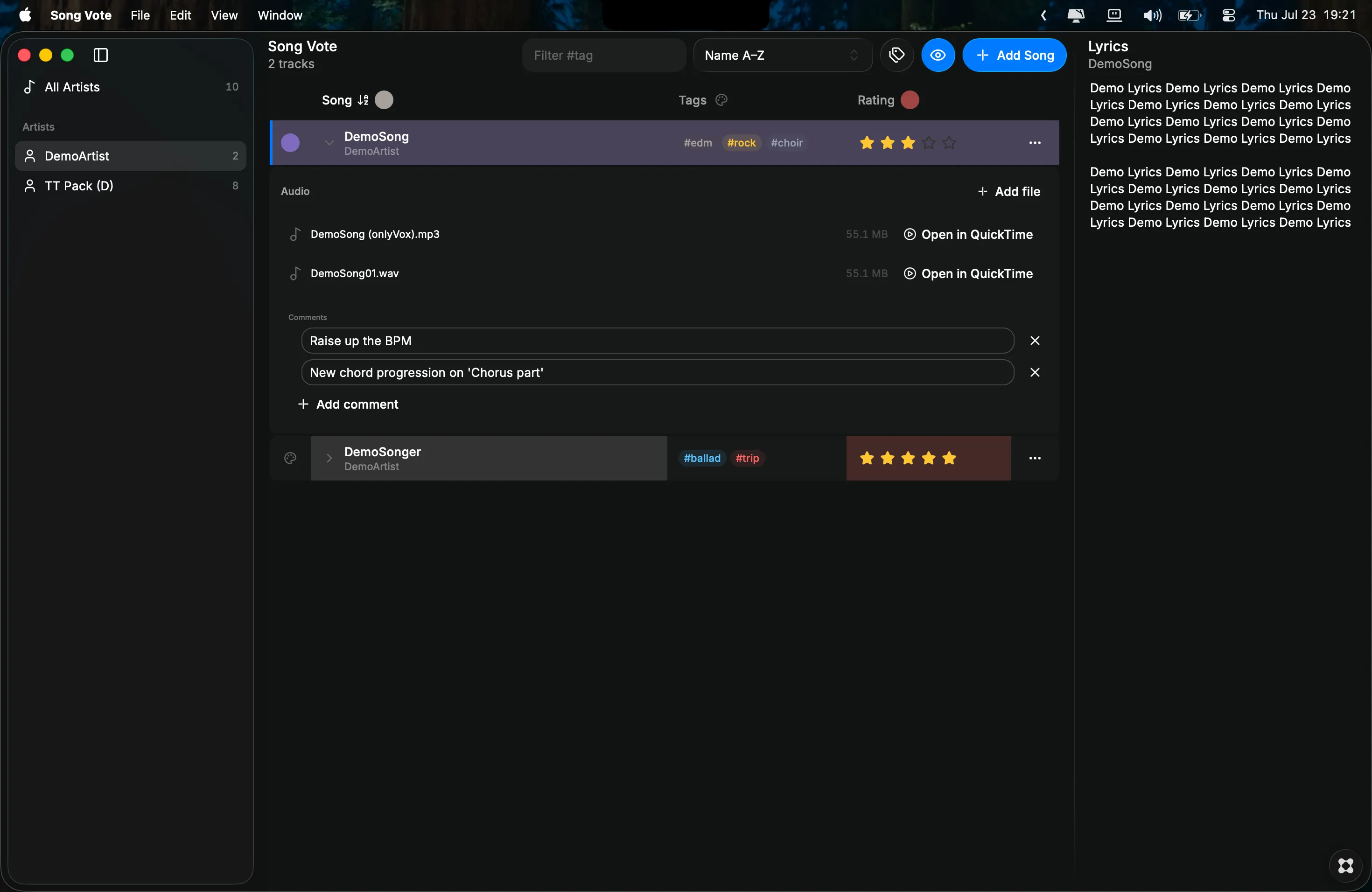Click the music note icon beside All Artists
This screenshot has width=1372, height=892.
pyautogui.click(x=29, y=87)
